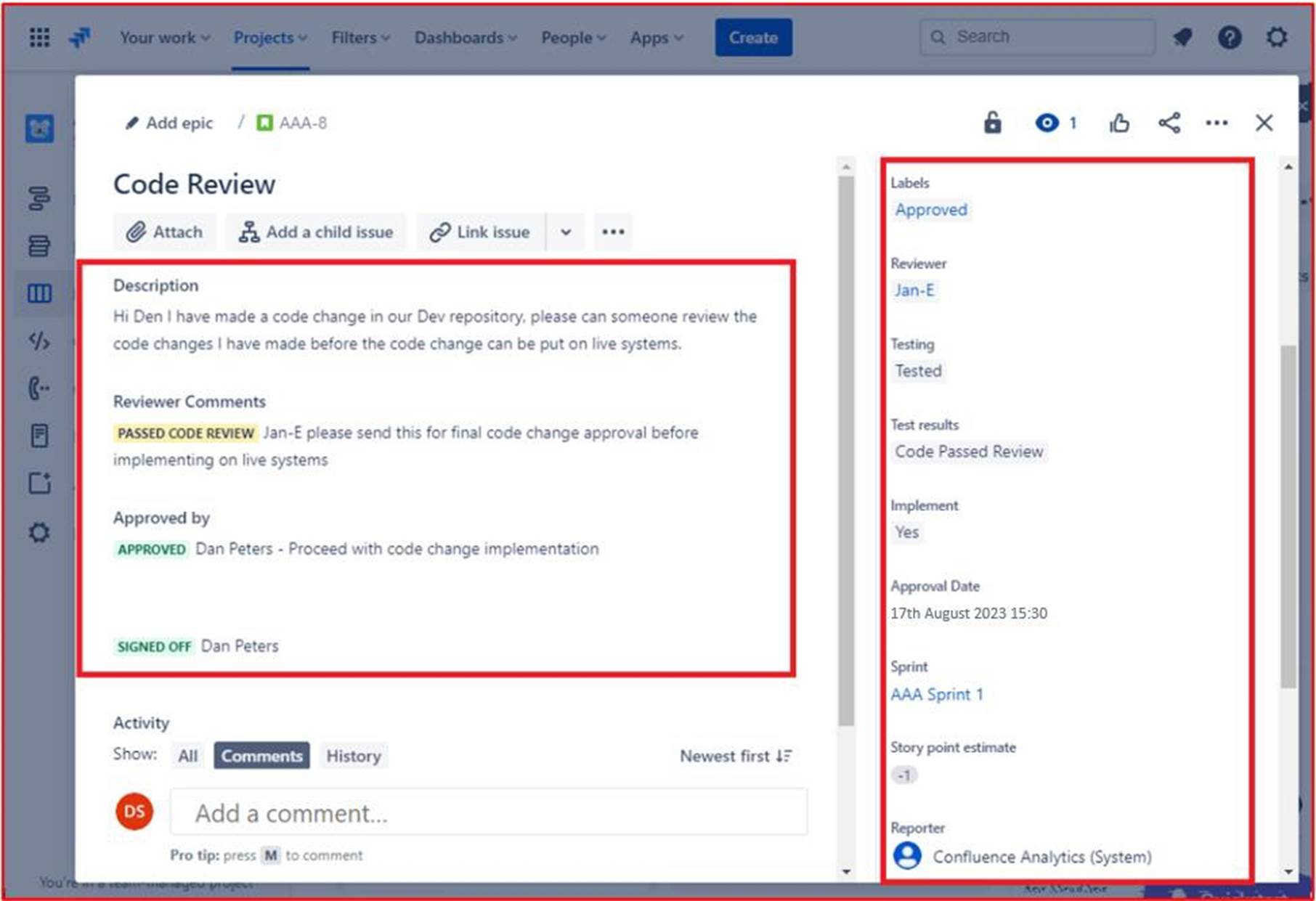1316x901 pixels.
Task: Switch to the Comments tab
Action: [x=261, y=755]
